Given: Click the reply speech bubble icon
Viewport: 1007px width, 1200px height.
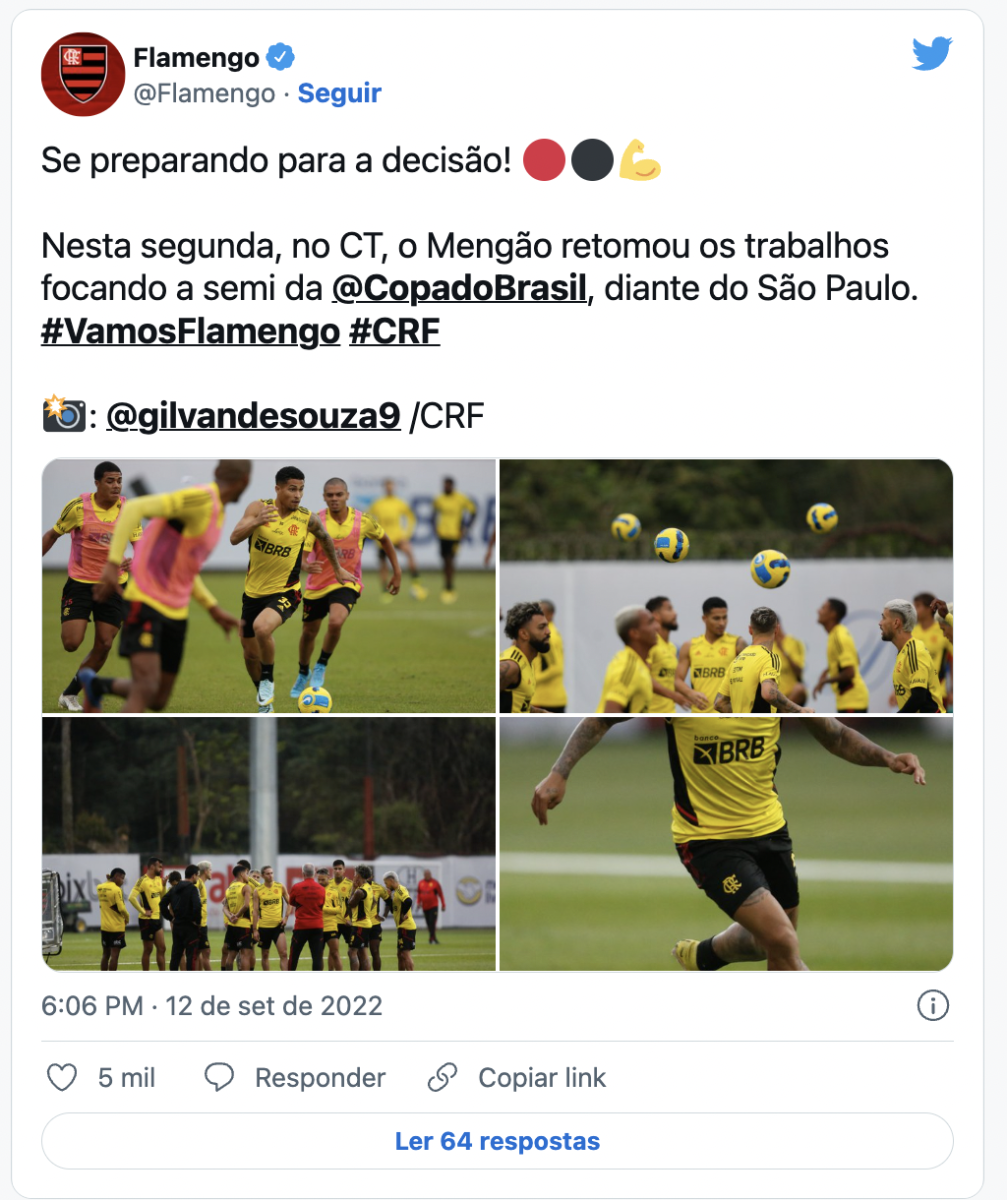Looking at the screenshot, I should click(219, 1077).
